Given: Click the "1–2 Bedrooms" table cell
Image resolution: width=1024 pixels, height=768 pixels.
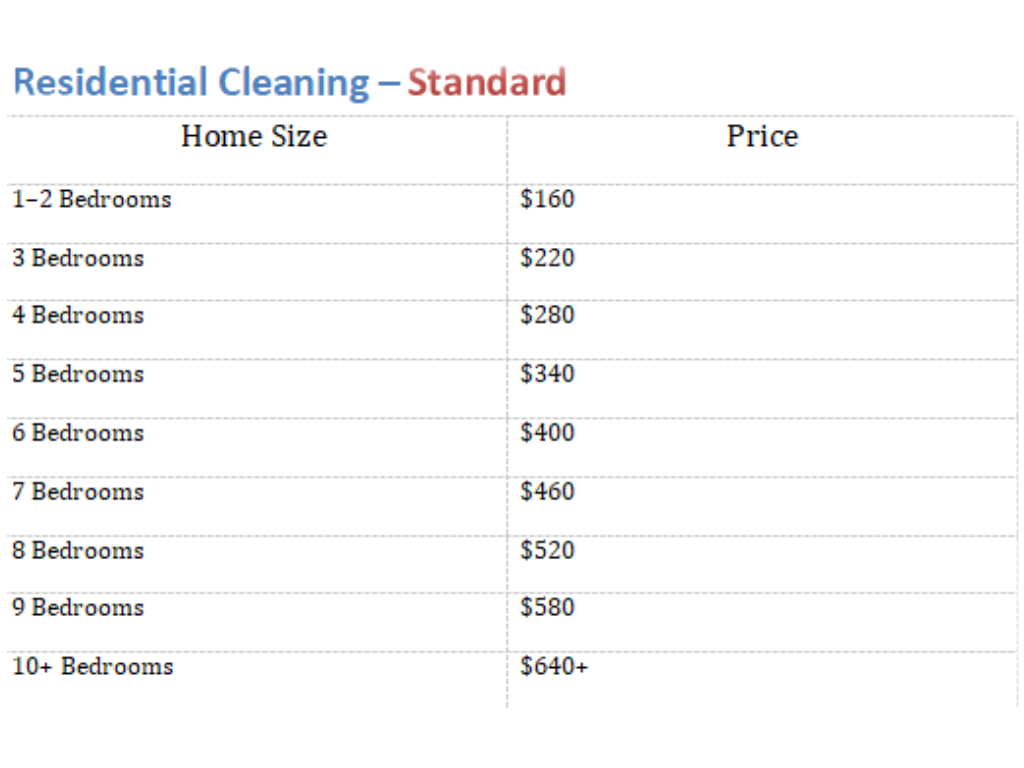Looking at the screenshot, I should (92, 199).
